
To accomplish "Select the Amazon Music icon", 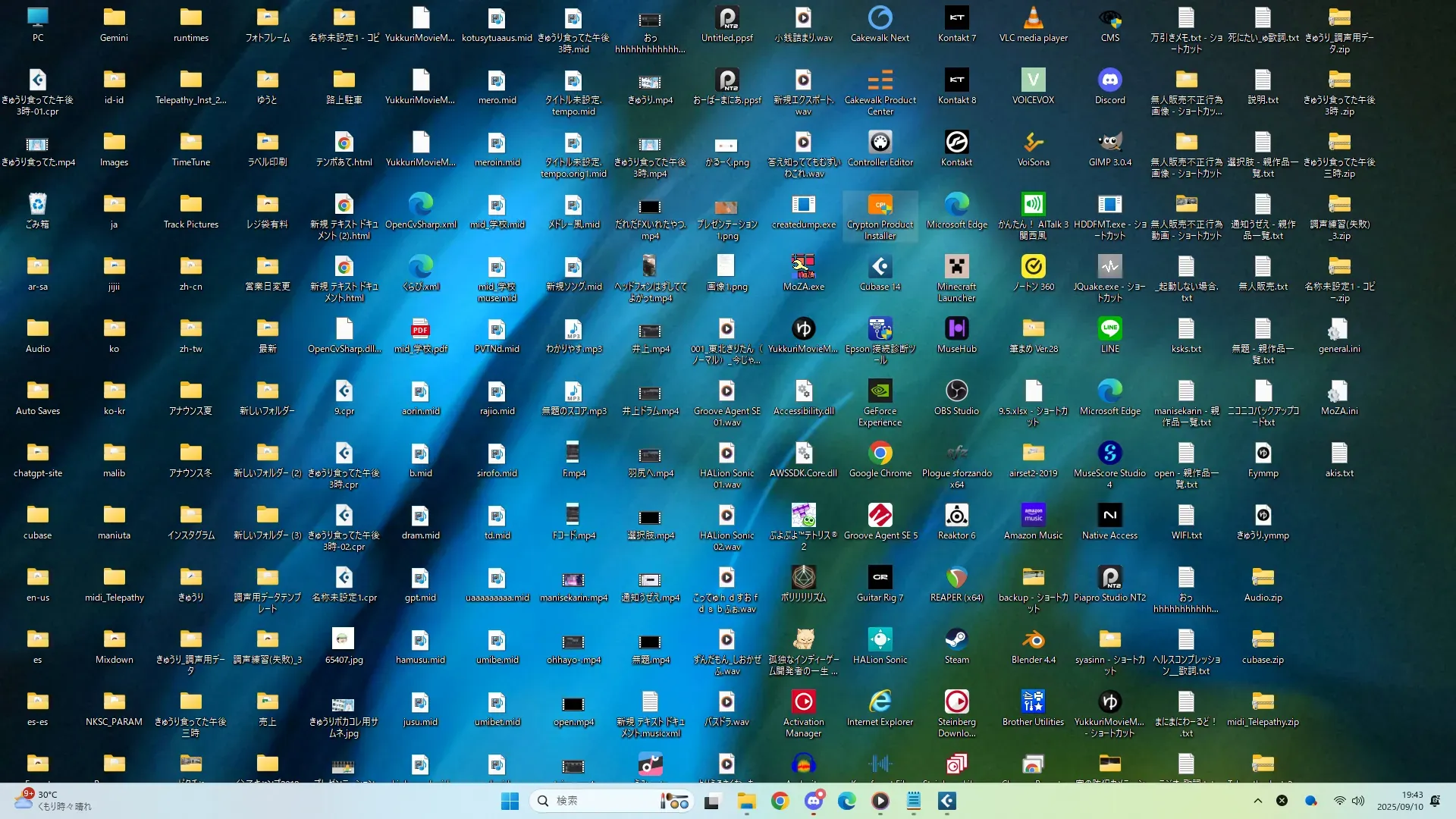I will click(x=1033, y=516).
